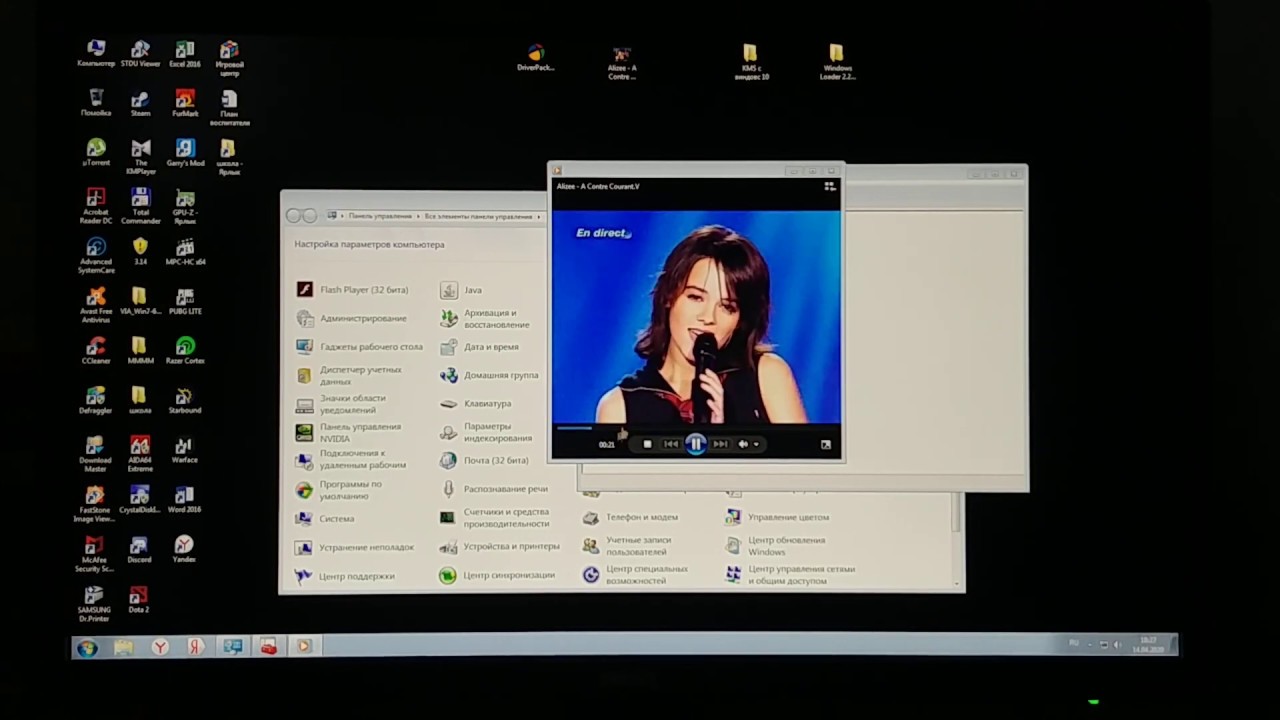The height and width of the screenshot is (720, 1280).
Task: Open Архивация и восстановление
Action: 484,319
